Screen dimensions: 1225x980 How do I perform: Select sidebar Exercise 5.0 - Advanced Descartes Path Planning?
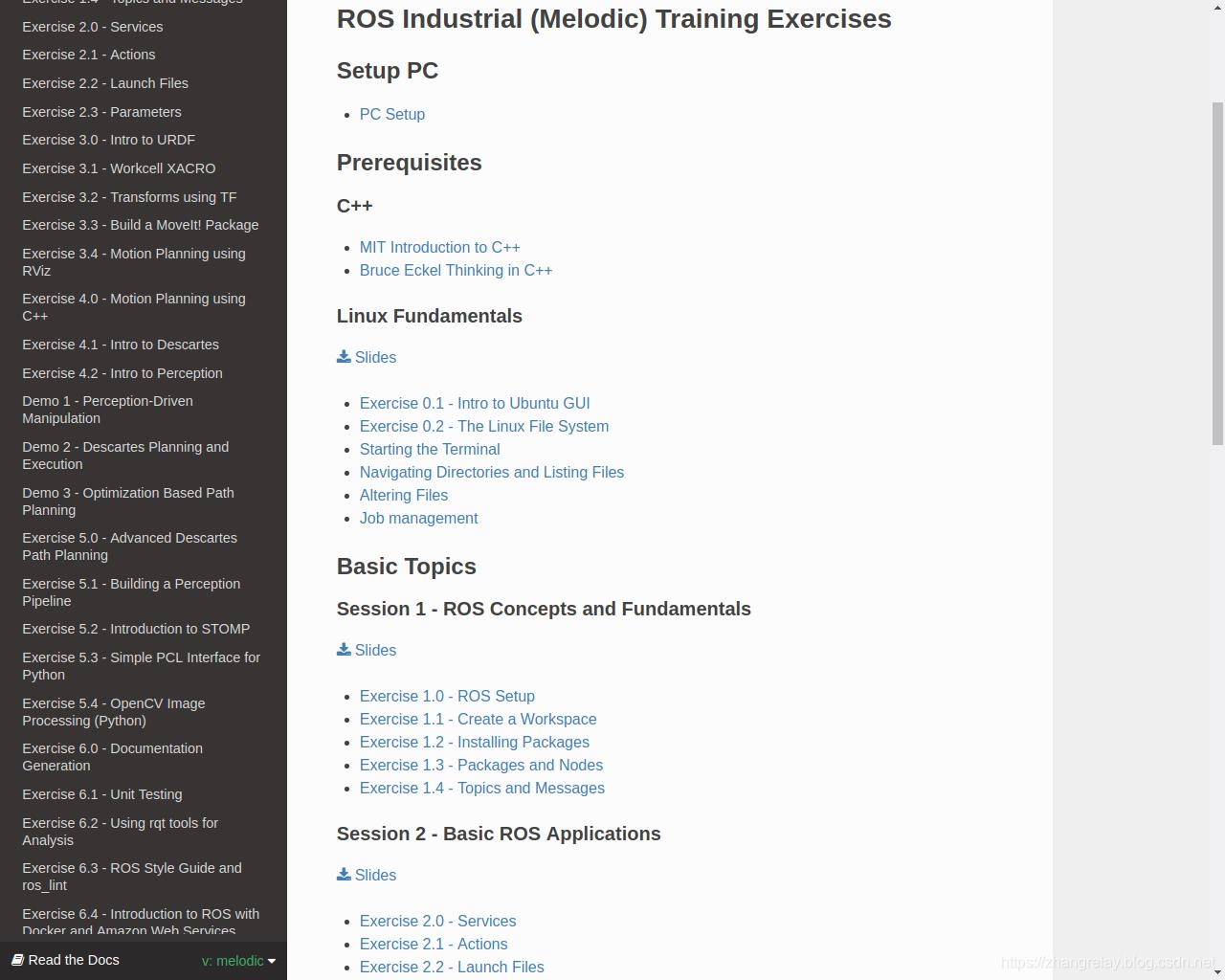(x=144, y=546)
